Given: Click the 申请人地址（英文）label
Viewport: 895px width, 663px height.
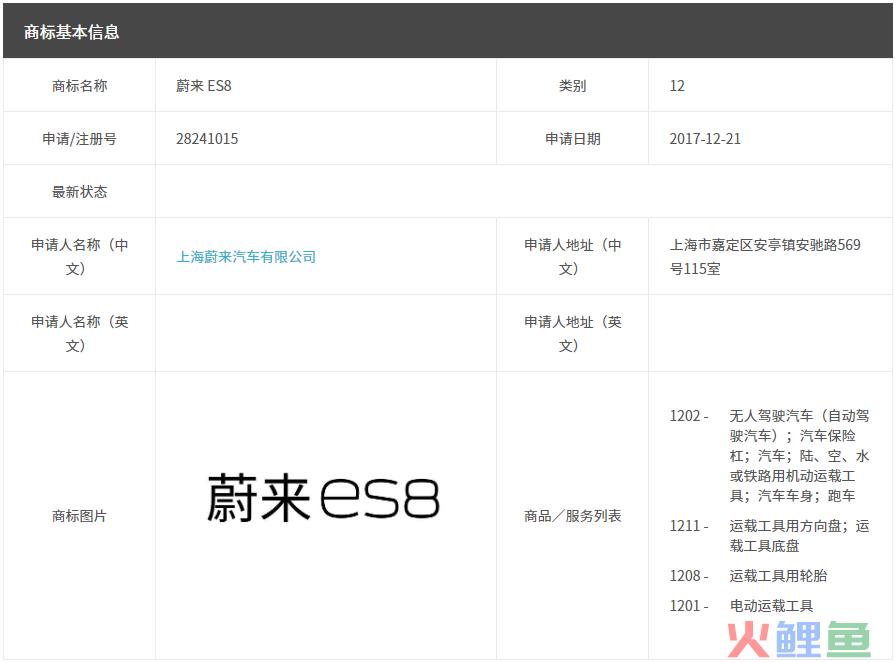Looking at the screenshot, I should [x=573, y=333].
